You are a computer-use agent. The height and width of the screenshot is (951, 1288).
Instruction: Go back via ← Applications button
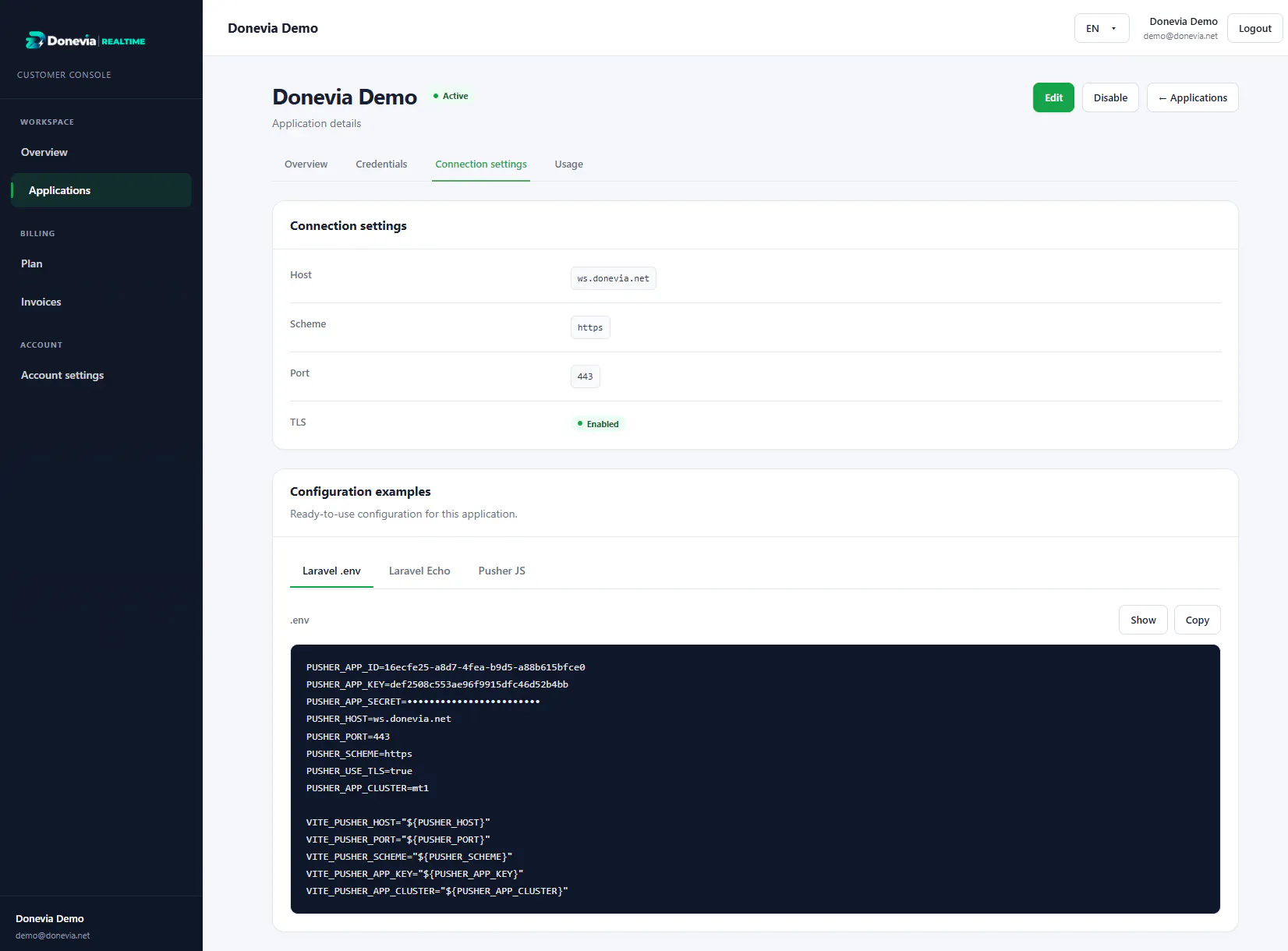[x=1192, y=97]
